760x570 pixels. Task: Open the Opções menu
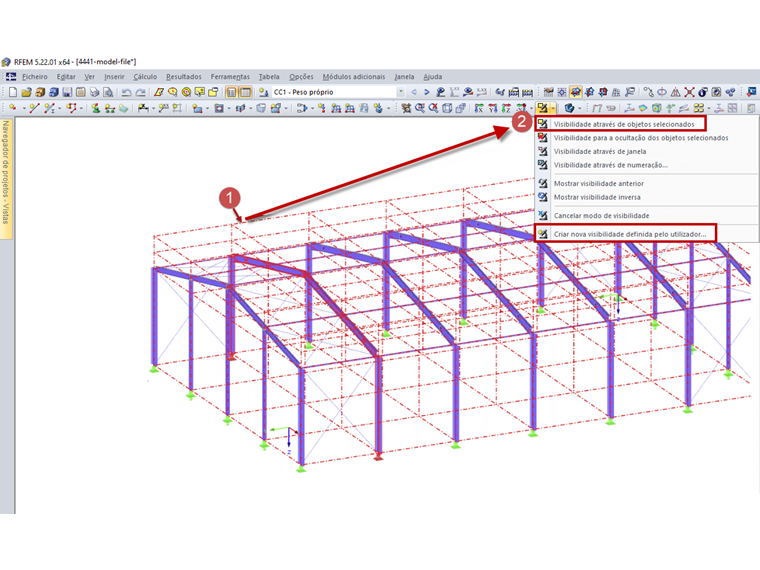(301, 77)
